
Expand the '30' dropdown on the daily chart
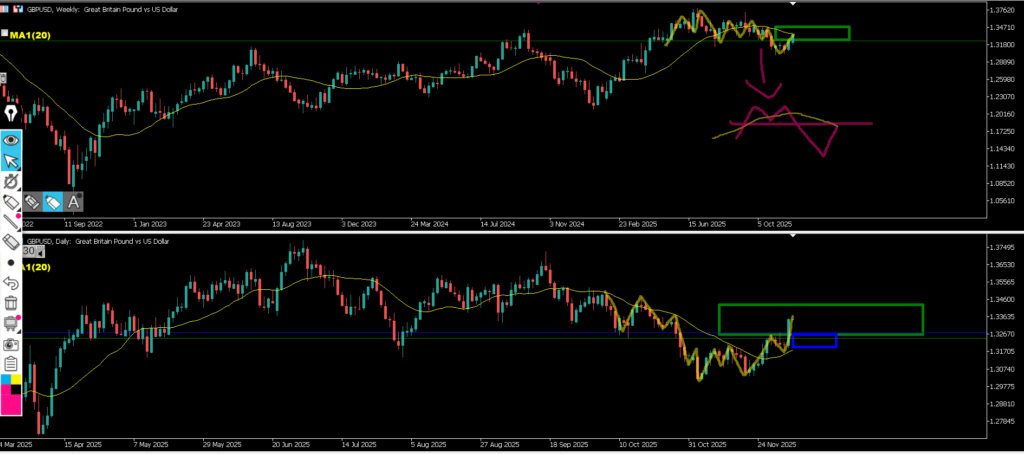pyautogui.click(x=29, y=252)
